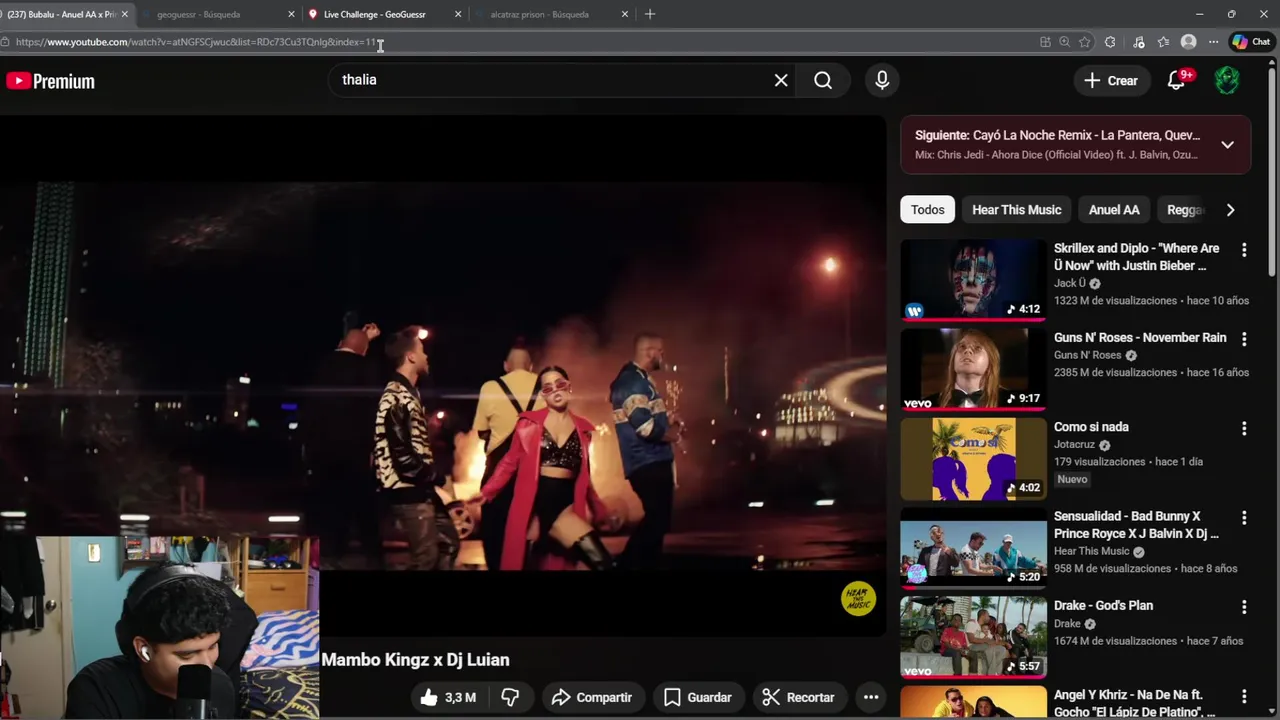The width and height of the screenshot is (1280, 720).
Task: Click the Recortar button
Action: coord(798,697)
